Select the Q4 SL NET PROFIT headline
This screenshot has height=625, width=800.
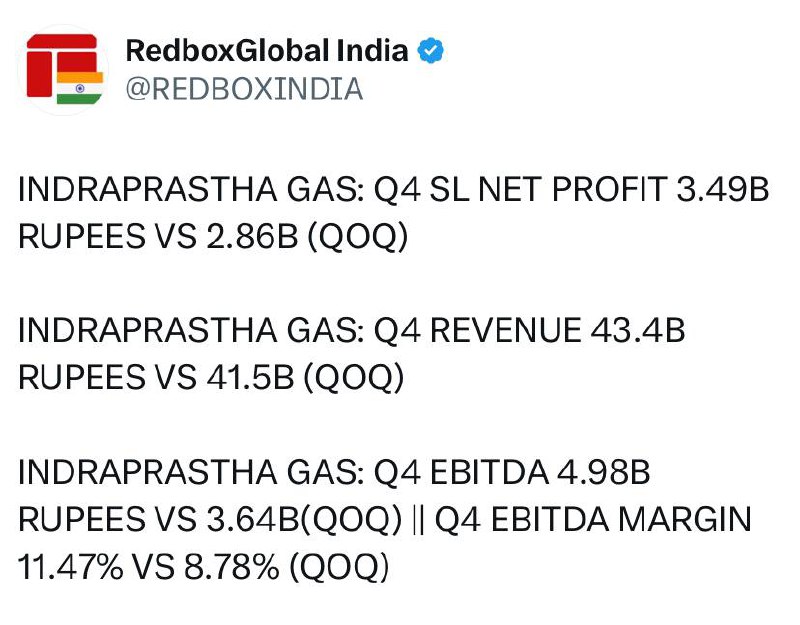[x=520, y=189]
